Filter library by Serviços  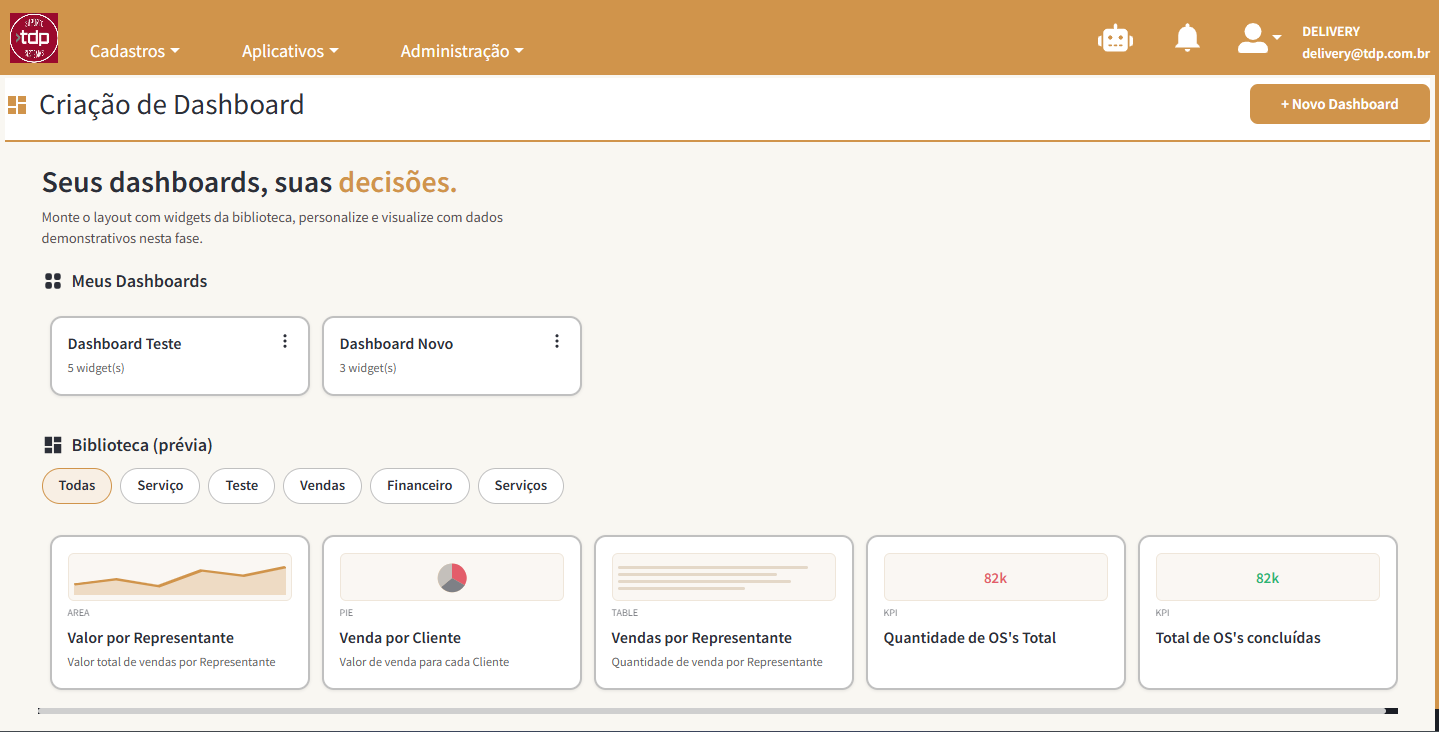click(x=521, y=486)
